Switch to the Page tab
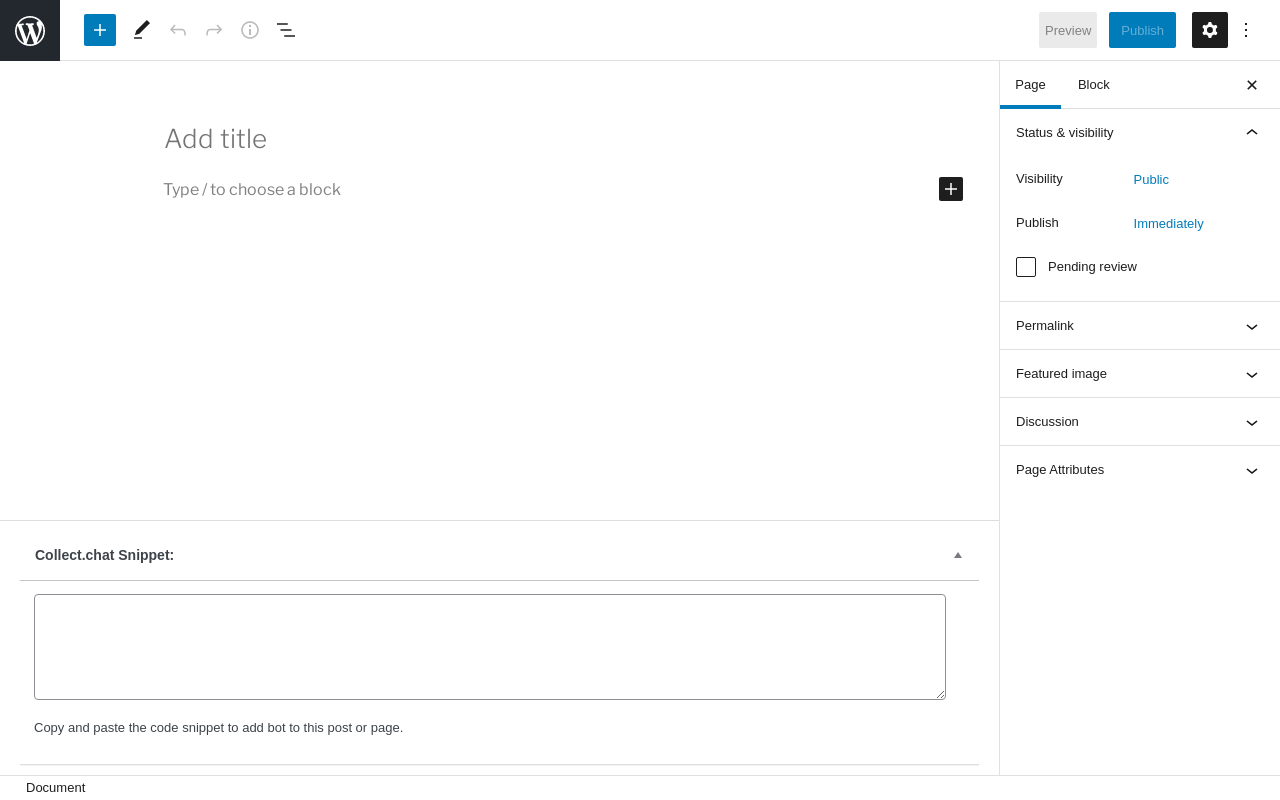 click(x=1030, y=85)
